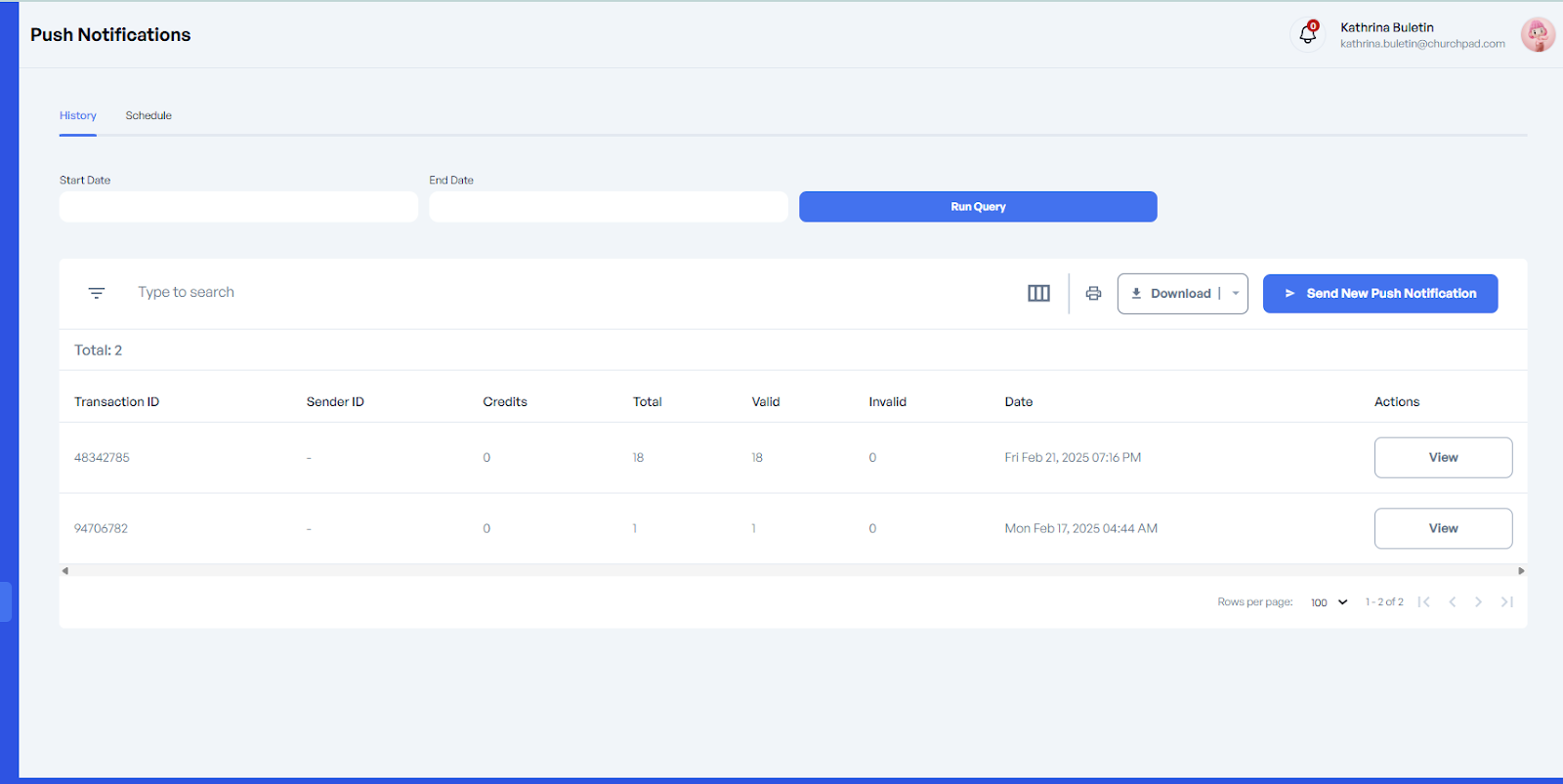Open the notification bell icon

(x=1307, y=35)
